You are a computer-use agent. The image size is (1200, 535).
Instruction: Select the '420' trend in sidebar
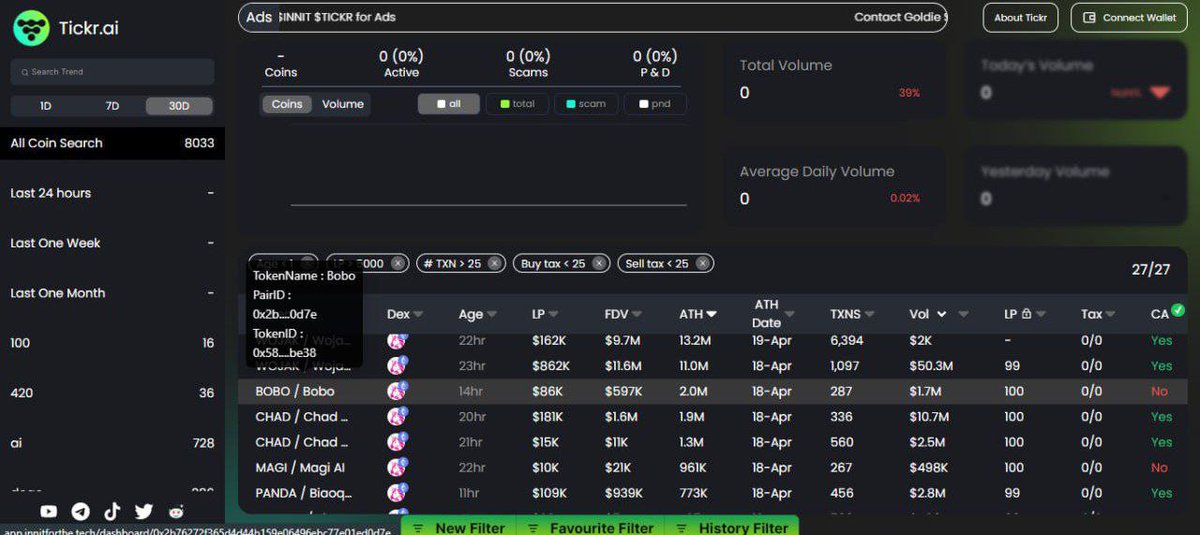[112, 393]
